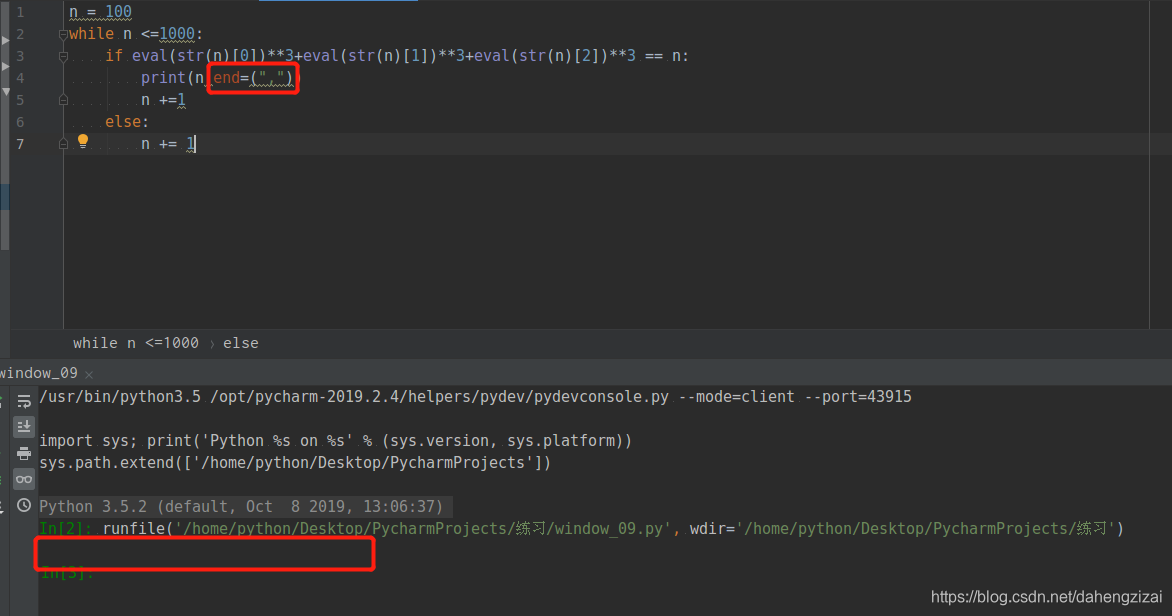Screen dimensions: 1172x616
Task: Click the '/usr/bin/python3.5' console line
Action: (x=475, y=397)
